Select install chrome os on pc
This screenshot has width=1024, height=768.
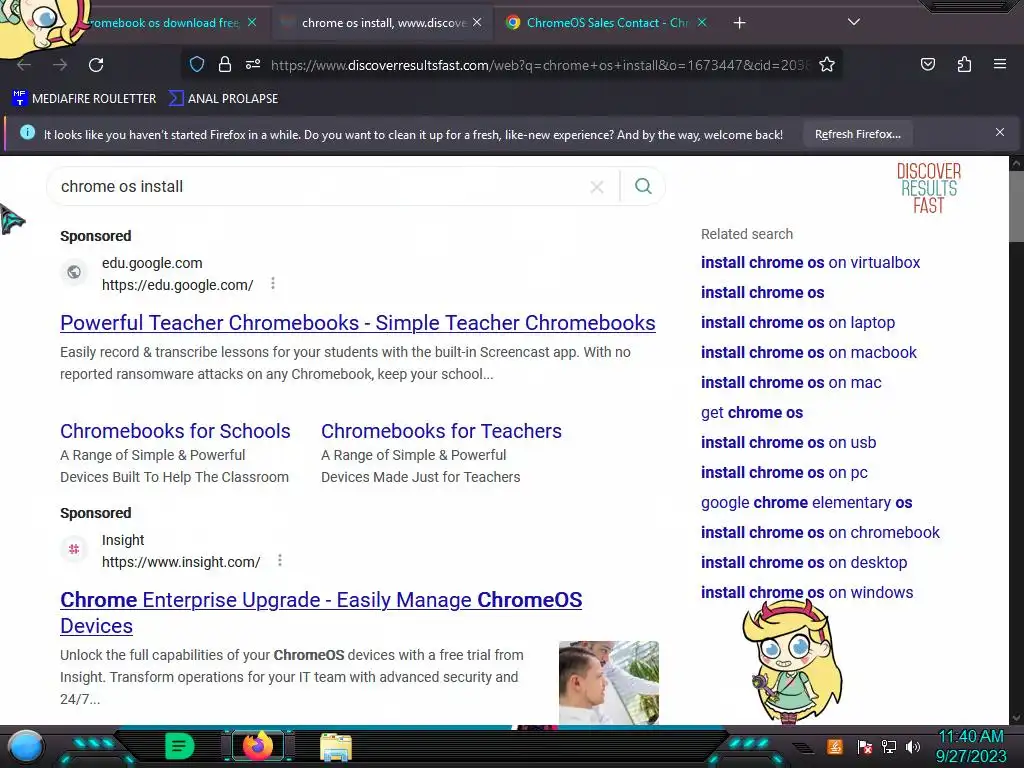784,473
